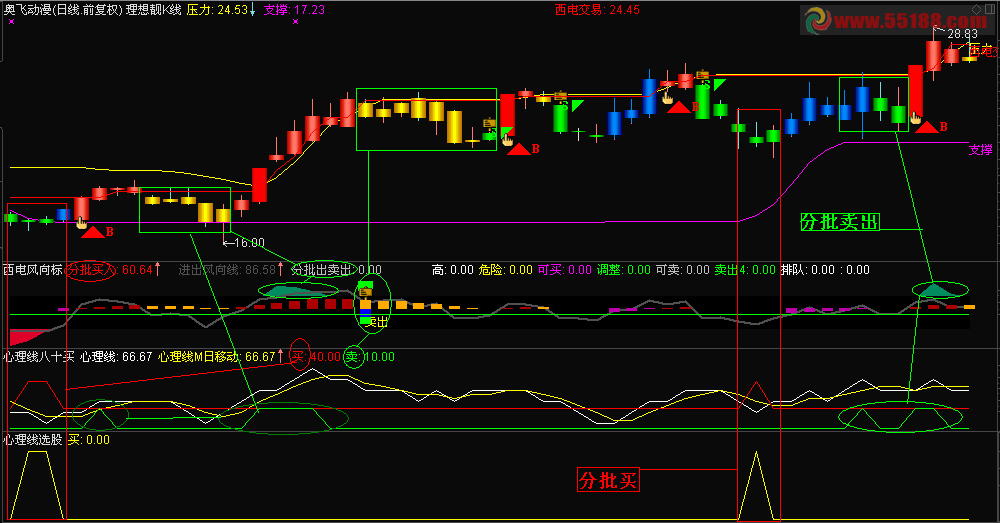This screenshot has height=523, width=1000.
Task: Click the 心理线八十买 indicator name
Action: (39, 357)
